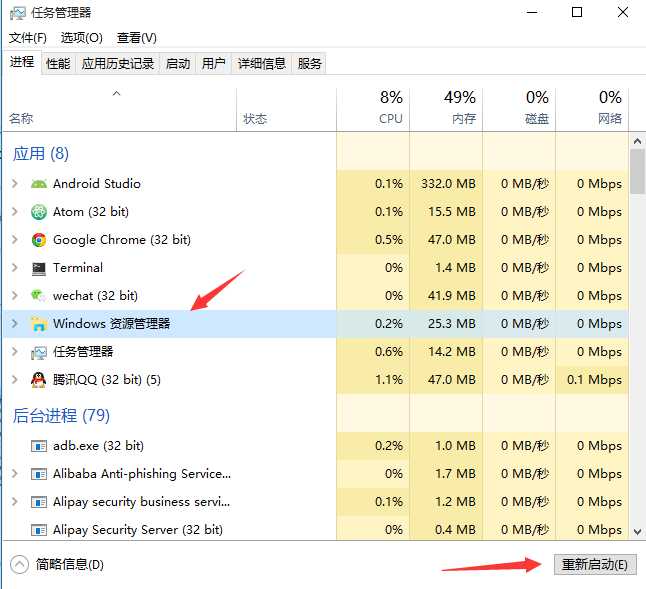Expand the wechat (32 bit) row
646x589 pixels.
pyautogui.click(x=15, y=295)
